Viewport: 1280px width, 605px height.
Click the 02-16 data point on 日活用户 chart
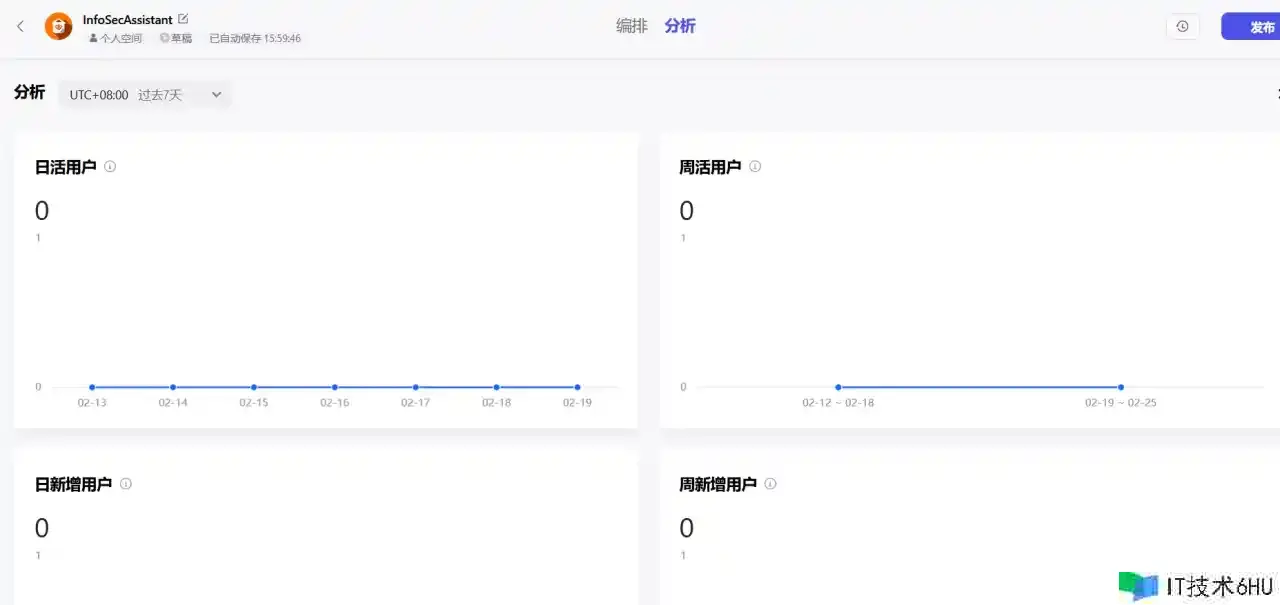pyautogui.click(x=335, y=387)
